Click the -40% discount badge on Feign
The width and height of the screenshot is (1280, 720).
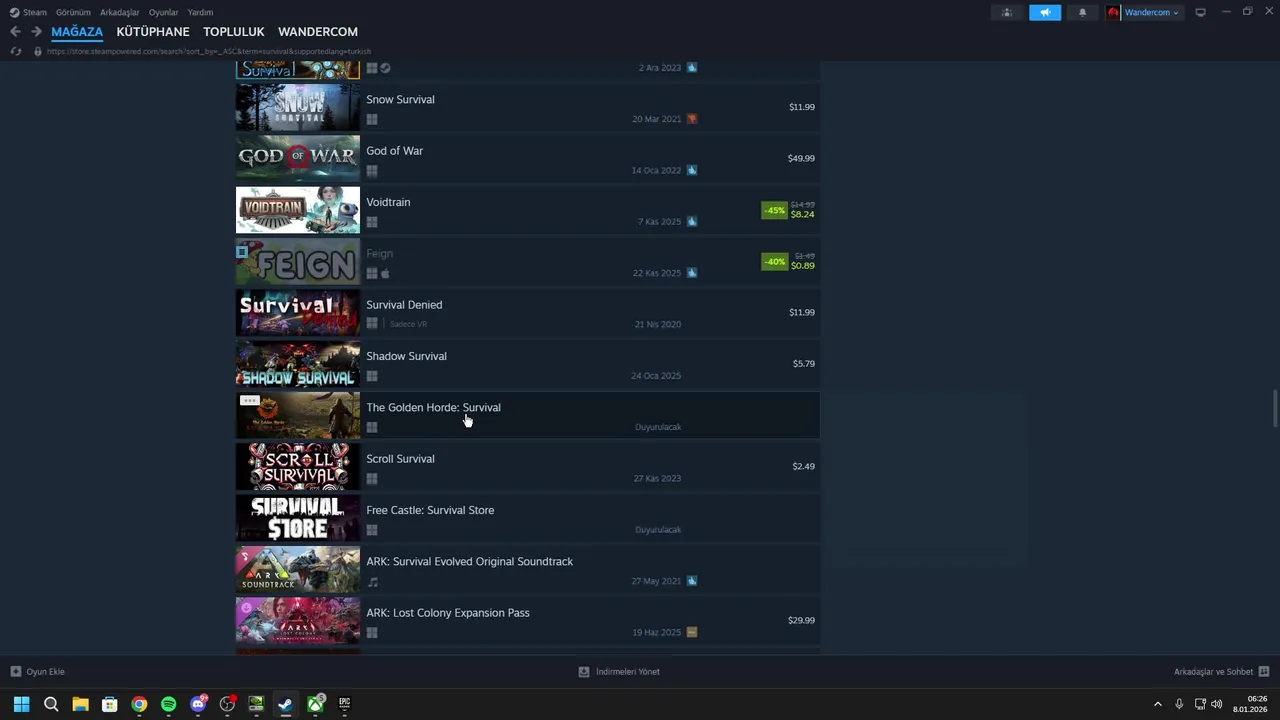click(x=774, y=262)
